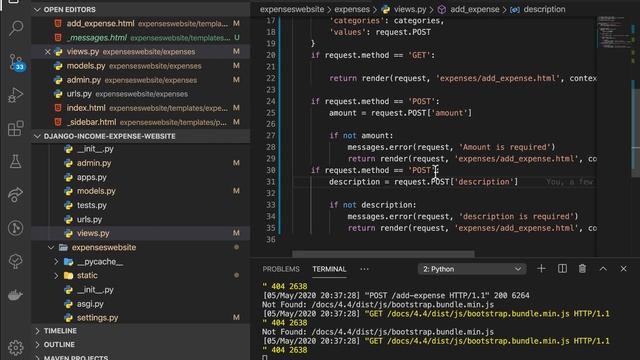
Task: Click expenses in the breadcrumb
Action: tap(352, 9)
